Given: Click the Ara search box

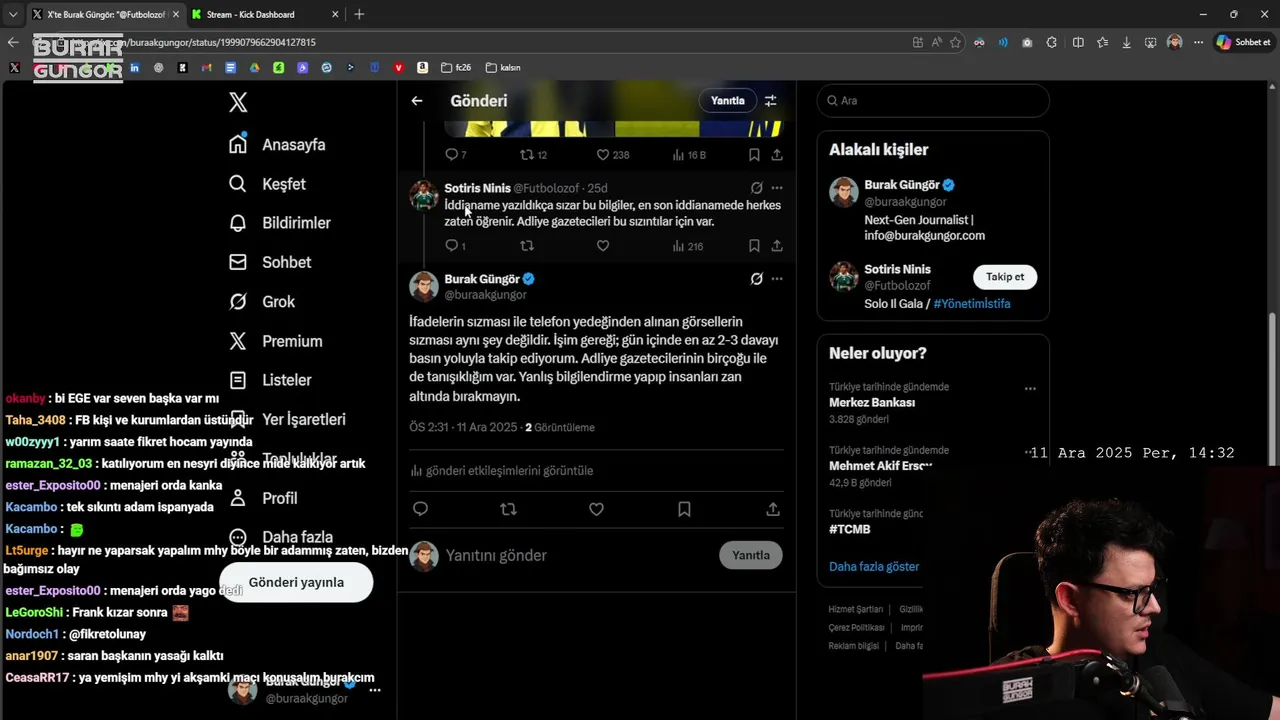Looking at the screenshot, I should pos(933,100).
